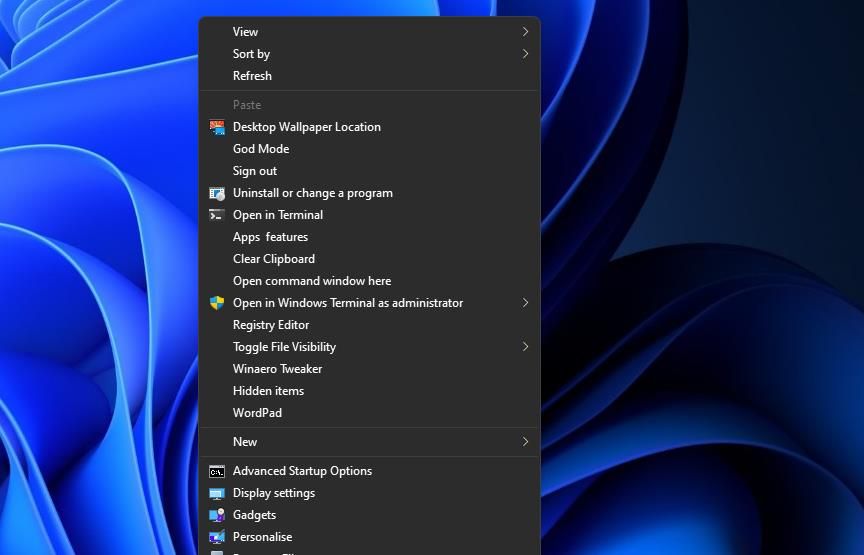The height and width of the screenshot is (555, 864).
Task: Select Advanced Startup Options
Action: tap(369, 471)
